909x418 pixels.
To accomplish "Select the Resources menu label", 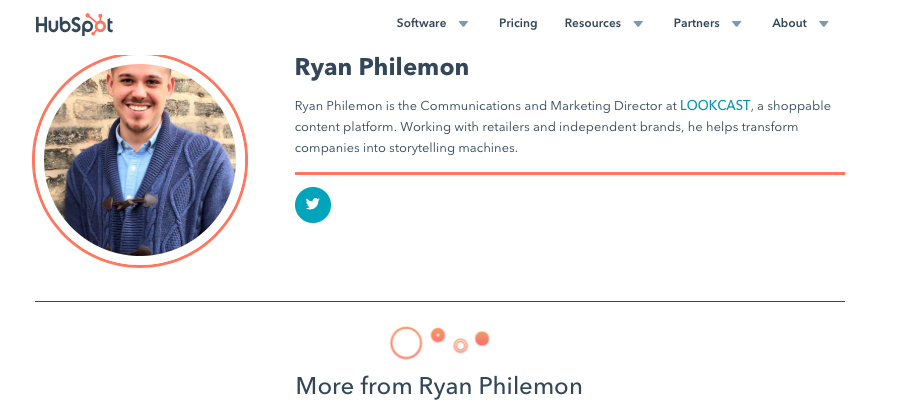I will click(592, 23).
